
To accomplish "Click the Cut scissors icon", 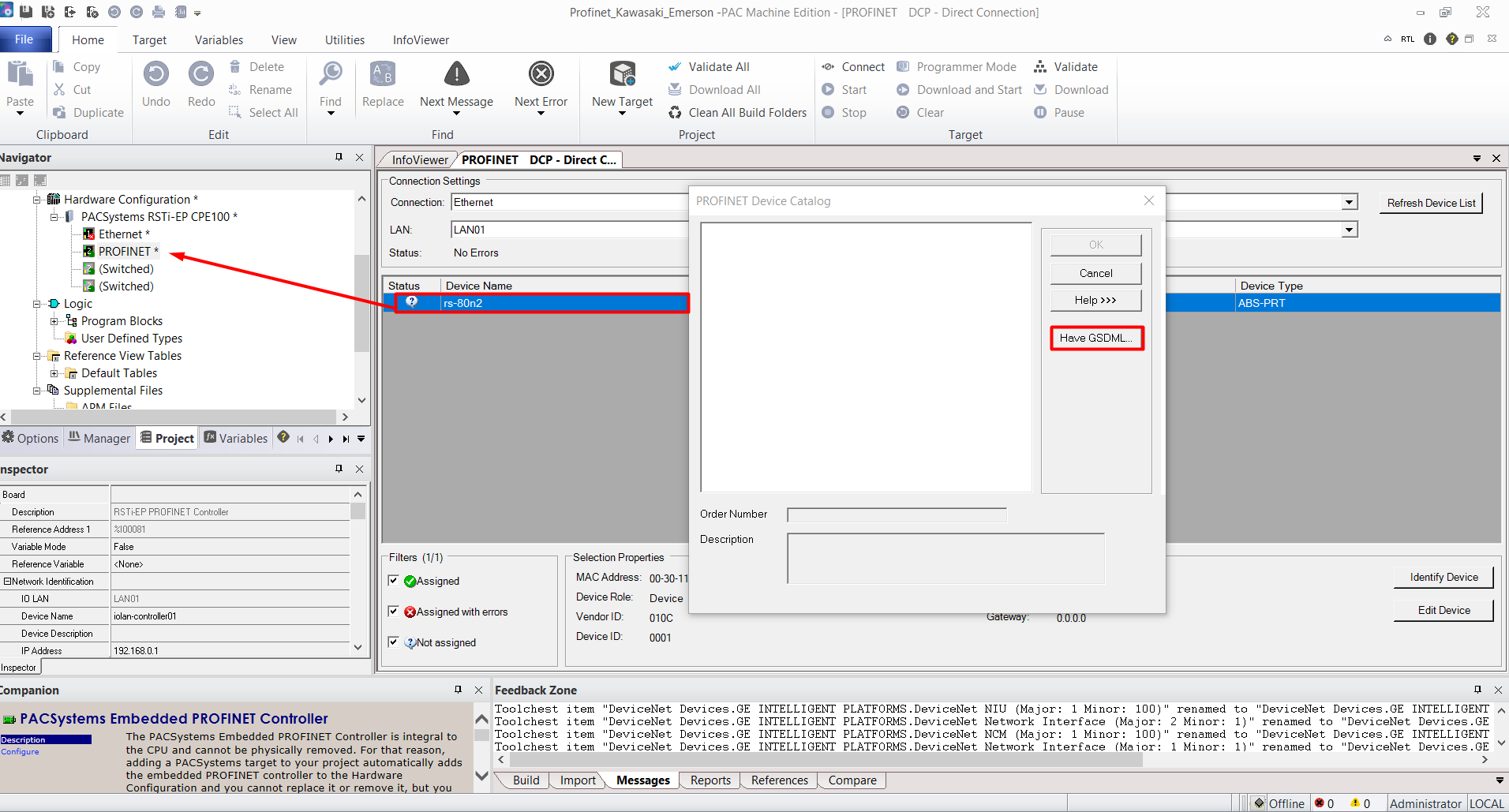I will tap(59, 90).
